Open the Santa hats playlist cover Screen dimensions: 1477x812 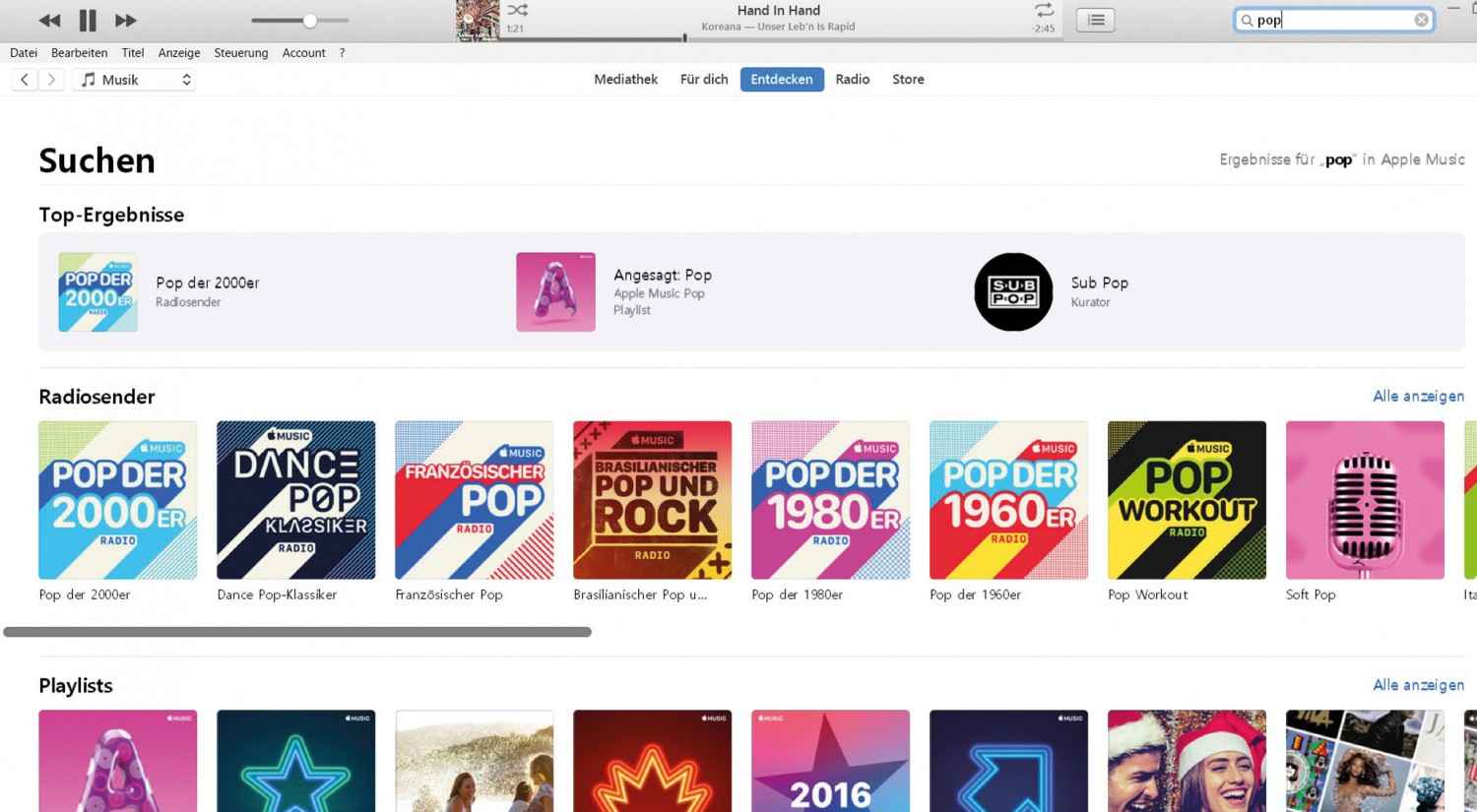[1188, 761]
